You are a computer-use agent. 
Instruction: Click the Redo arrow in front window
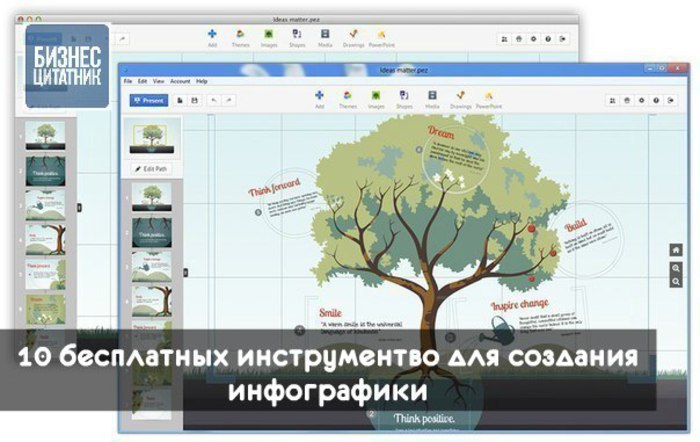coord(229,100)
